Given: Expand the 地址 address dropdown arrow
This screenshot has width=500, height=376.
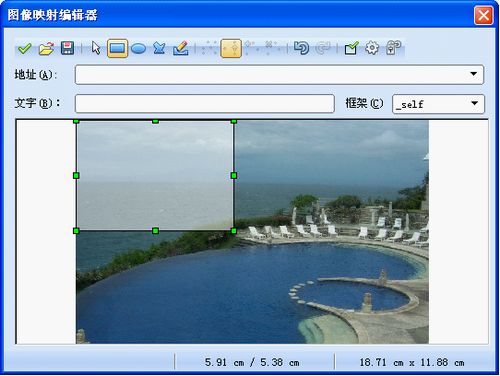Looking at the screenshot, I should 473,74.
